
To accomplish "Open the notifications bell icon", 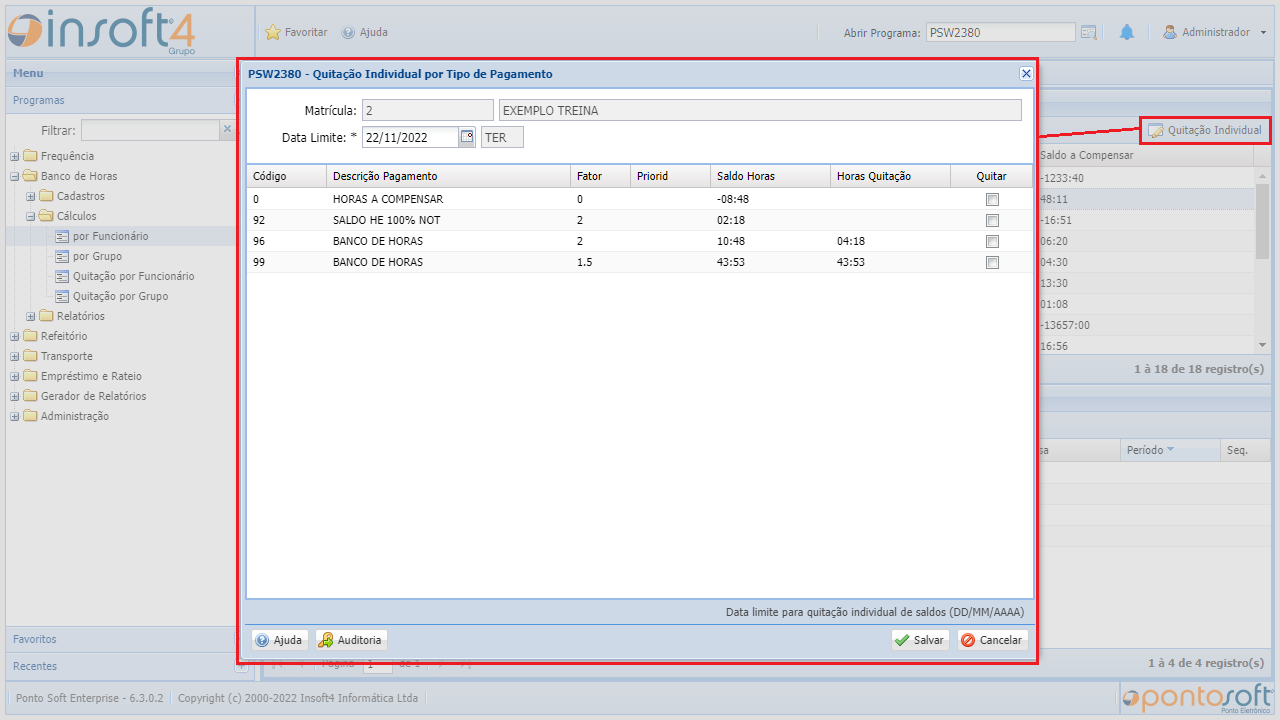I will (1127, 32).
